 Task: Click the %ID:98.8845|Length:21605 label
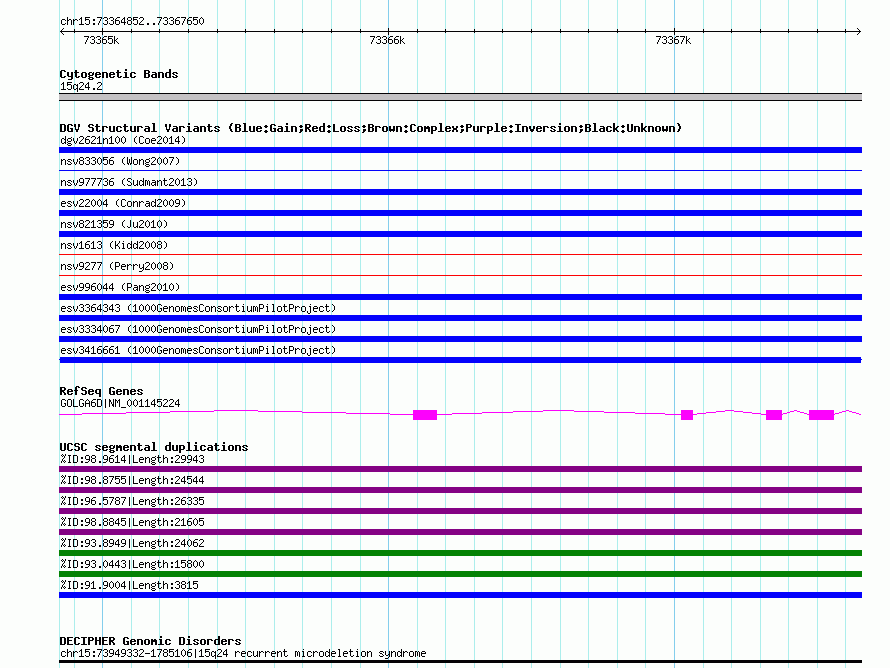tap(132, 522)
